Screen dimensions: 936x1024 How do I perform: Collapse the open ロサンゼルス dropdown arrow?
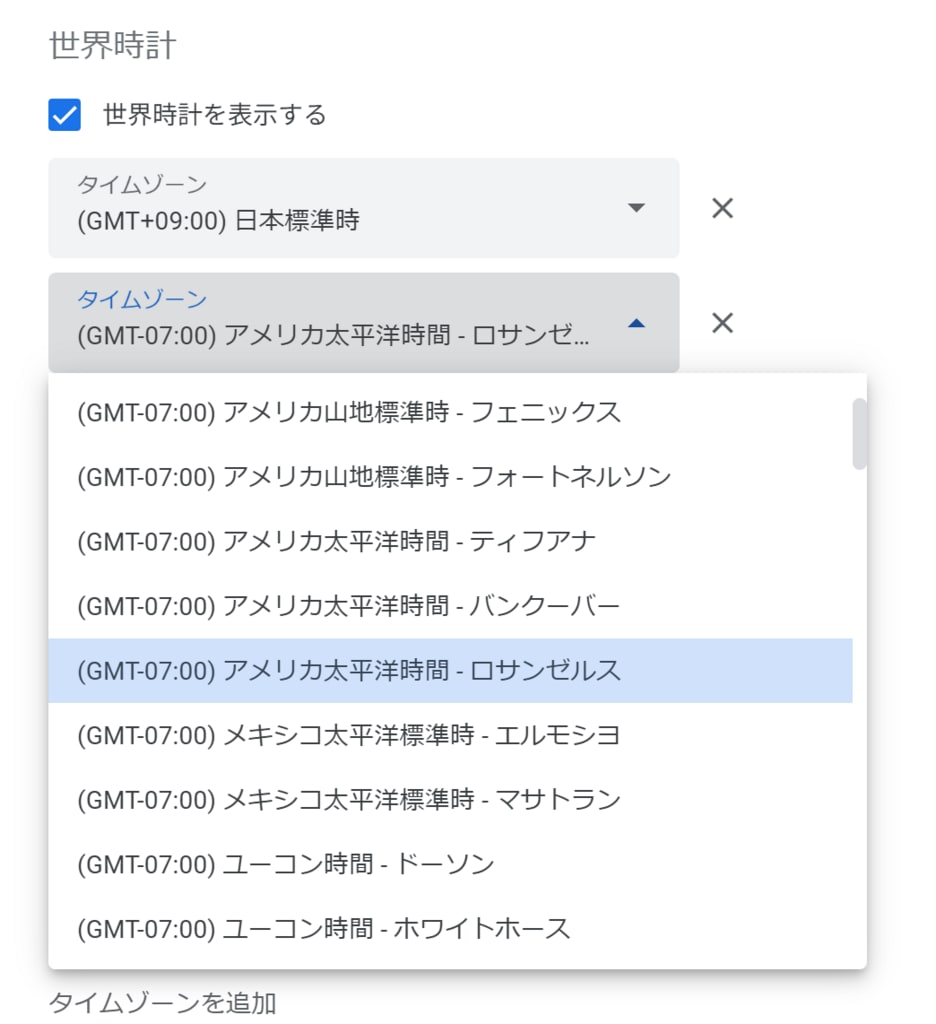[x=636, y=323]
